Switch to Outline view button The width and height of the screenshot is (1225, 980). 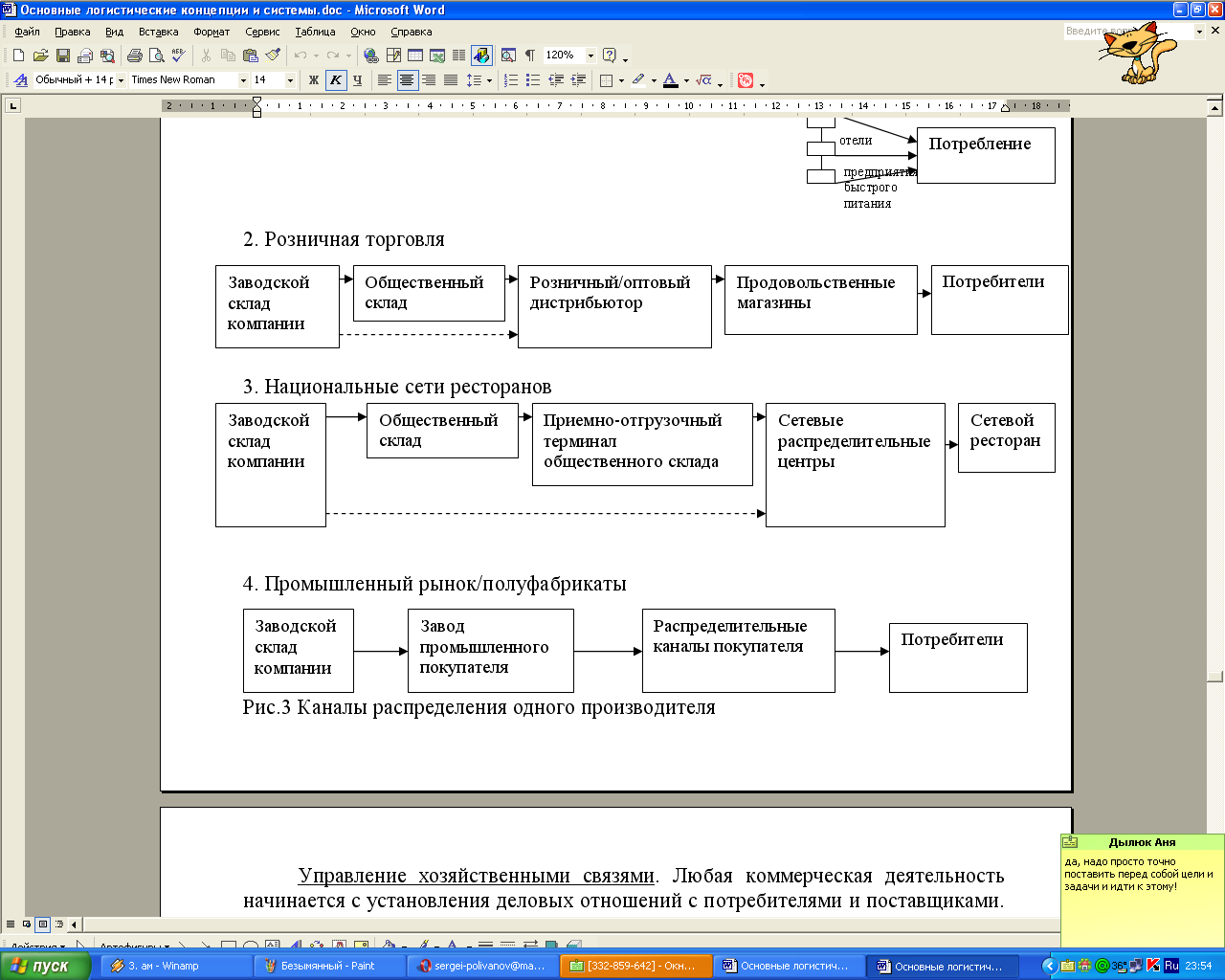[59, 924]
